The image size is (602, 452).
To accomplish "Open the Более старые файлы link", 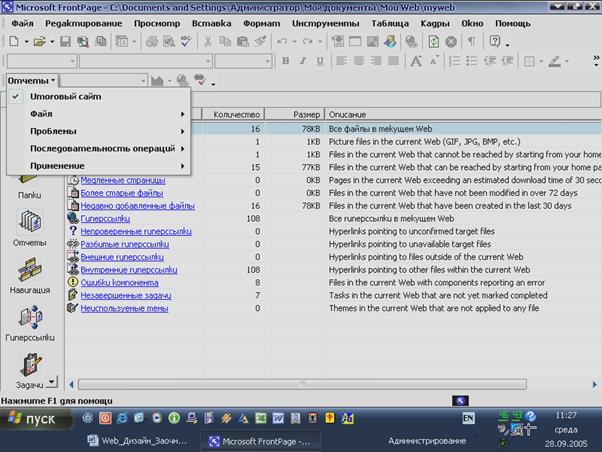I will pos(122,193).
